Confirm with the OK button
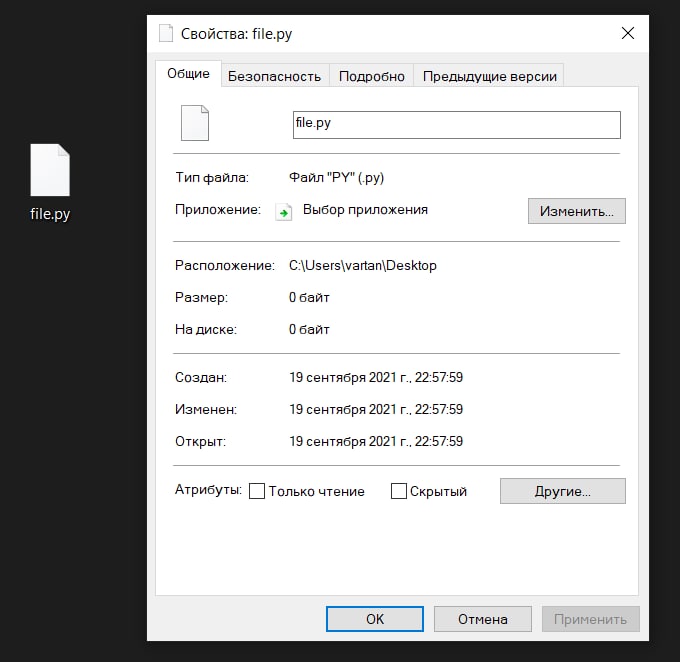Viewport: 680px width, 662px height. point(375,619)
